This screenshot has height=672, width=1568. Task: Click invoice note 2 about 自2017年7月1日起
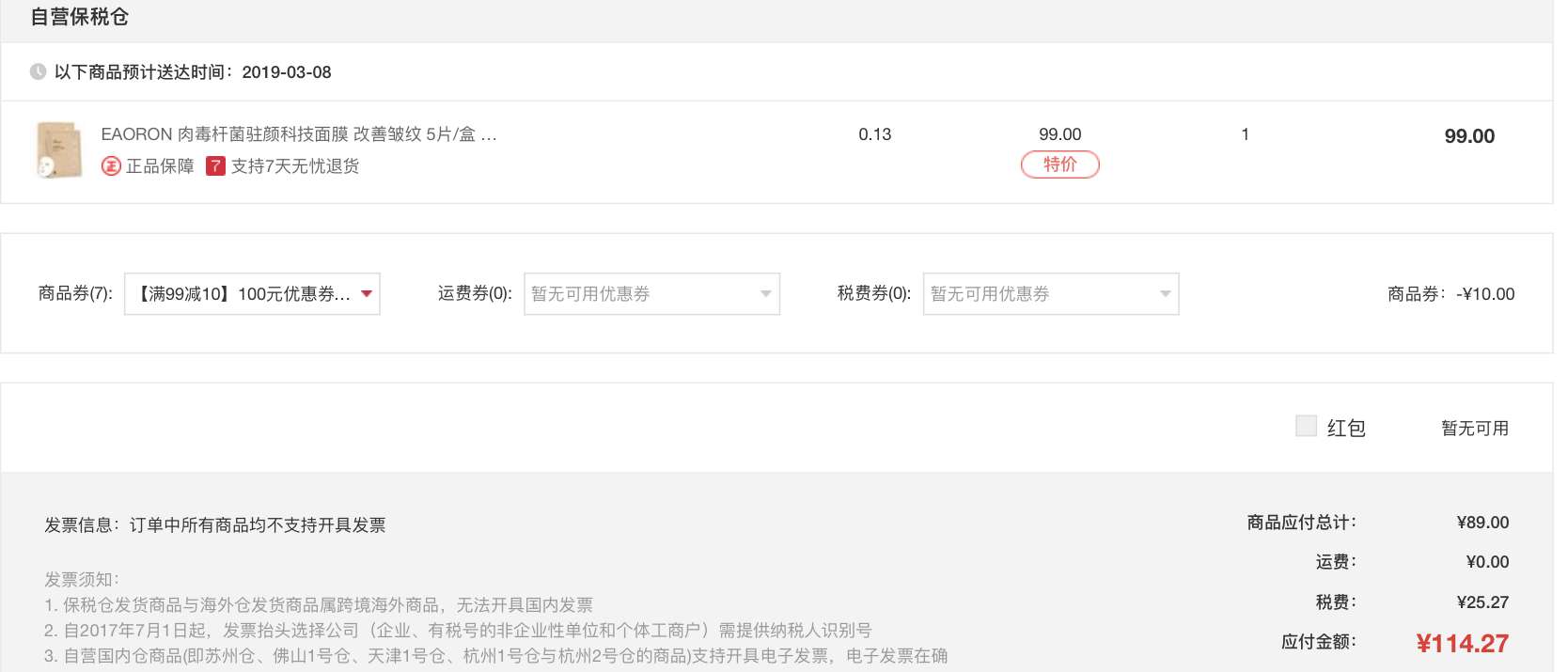click(x=458, y=631)
